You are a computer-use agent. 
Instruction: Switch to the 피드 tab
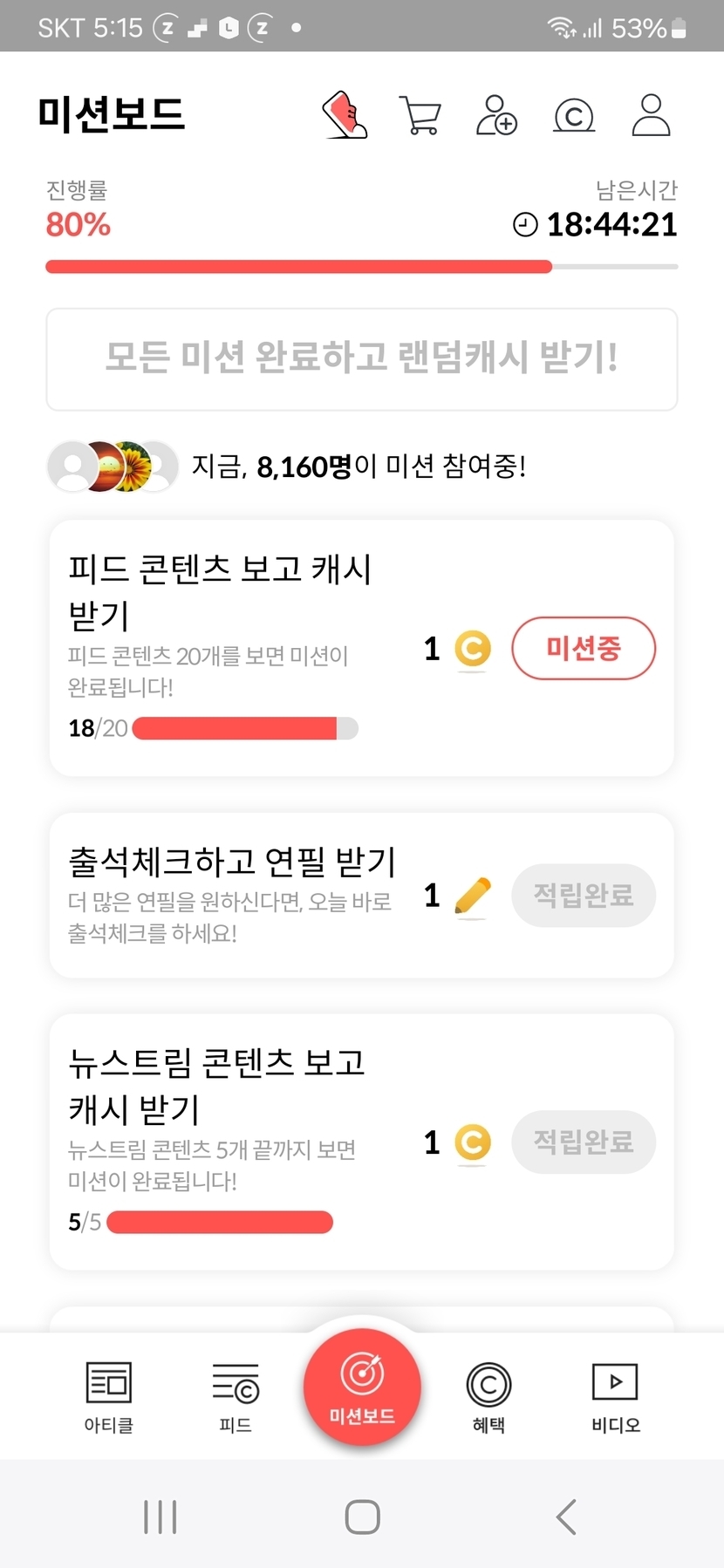236,1395
